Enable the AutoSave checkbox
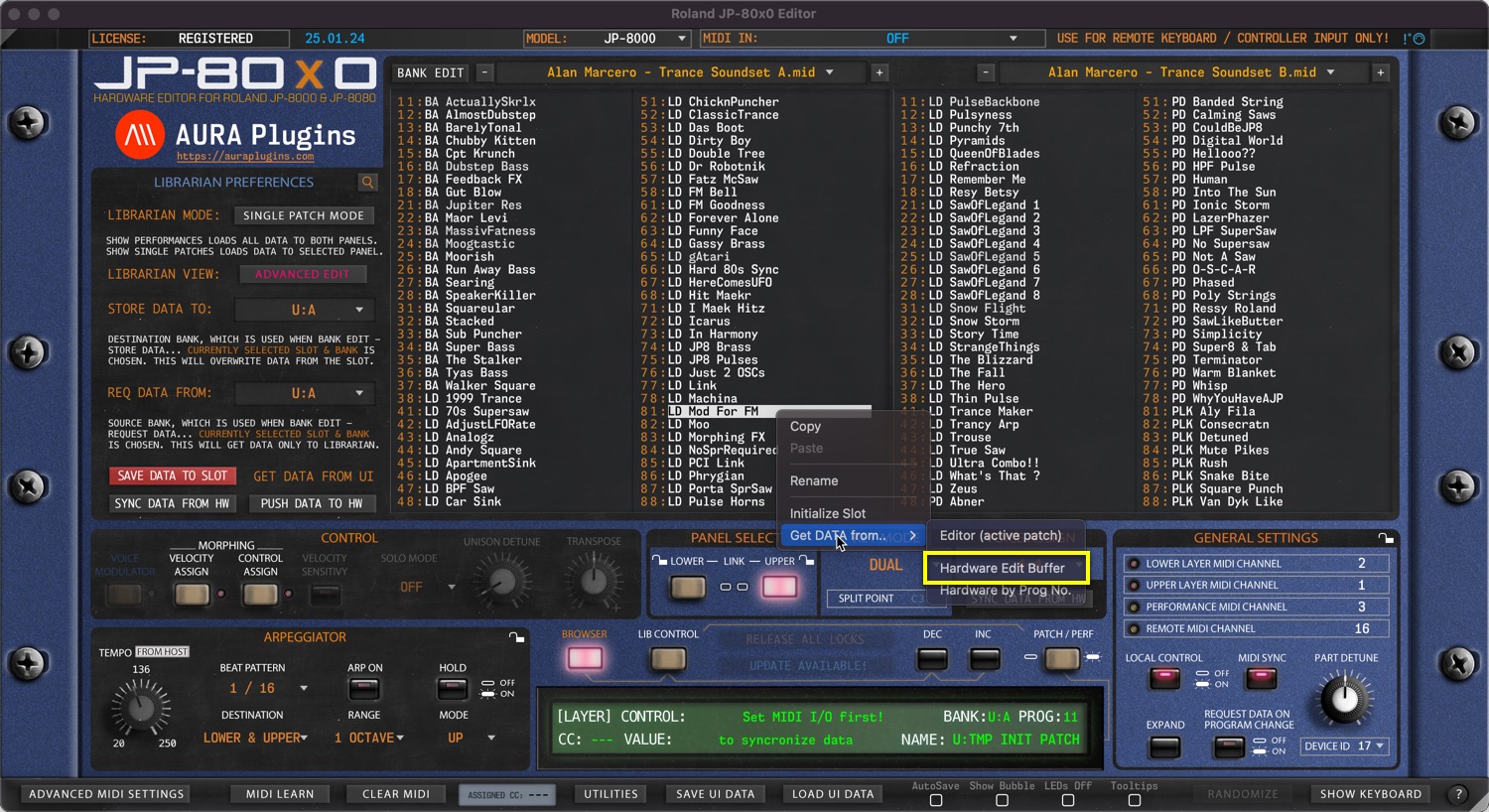1489x812 pixels. pyautogui.click(x=935, y=800)
